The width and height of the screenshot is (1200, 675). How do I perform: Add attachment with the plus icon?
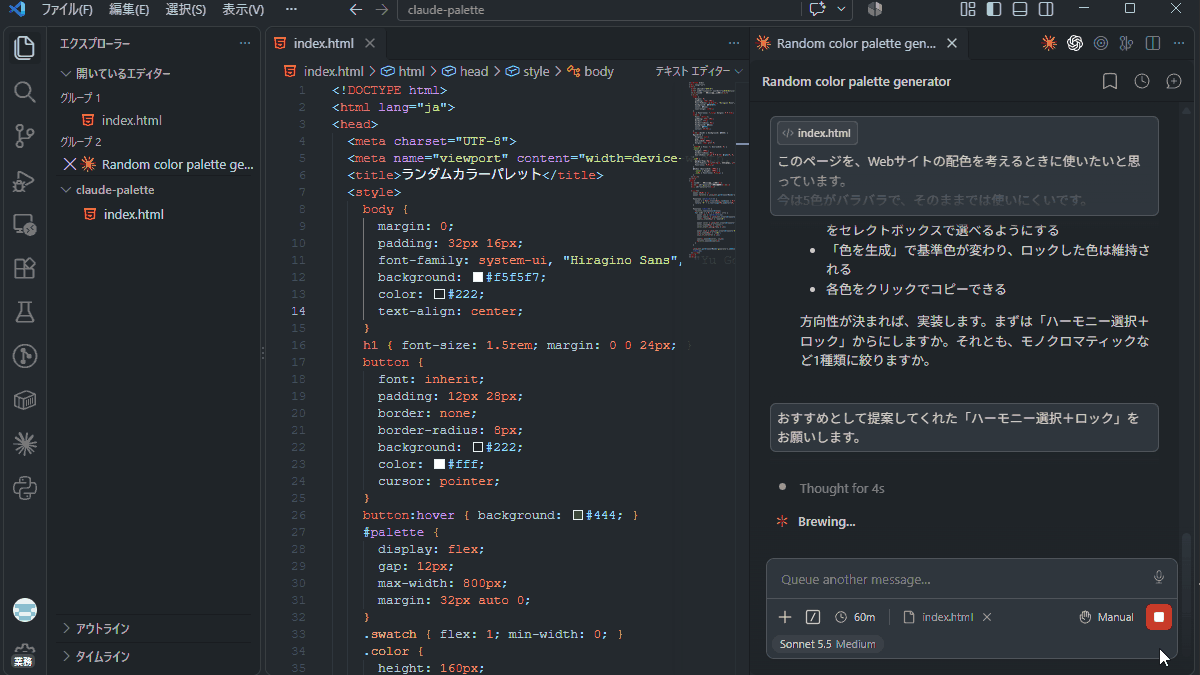[x=785, y=617]
